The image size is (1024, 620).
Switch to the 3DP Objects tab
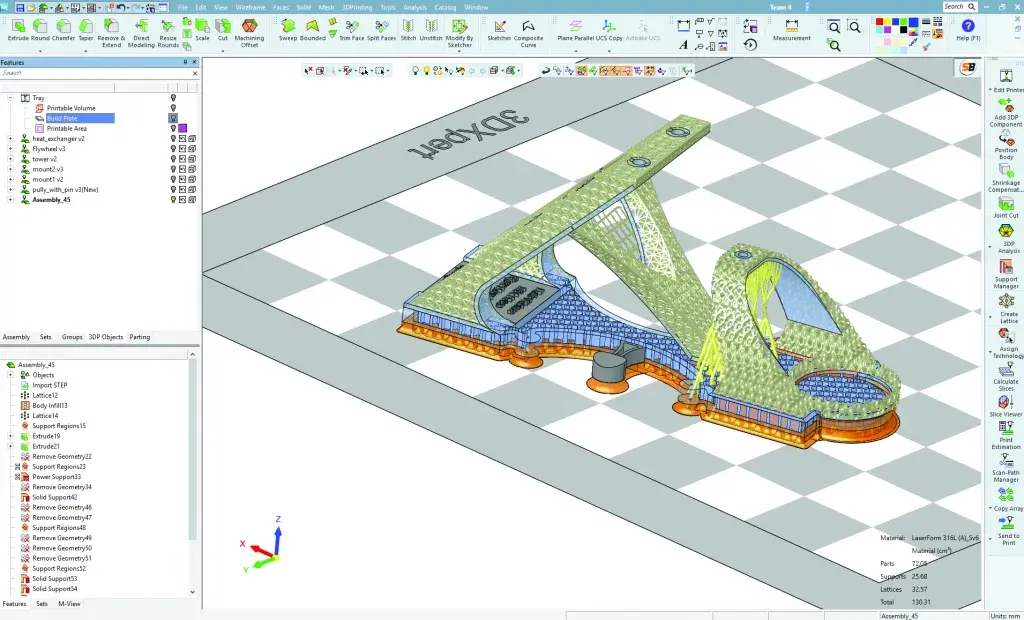tap(105, 337)
